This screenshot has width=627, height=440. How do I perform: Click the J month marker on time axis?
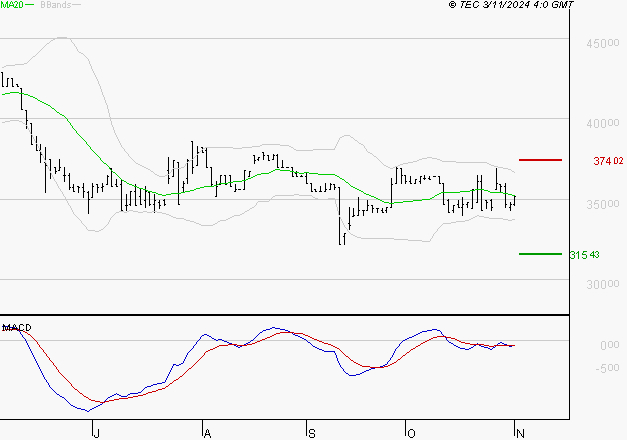click(x=96, y=434)
